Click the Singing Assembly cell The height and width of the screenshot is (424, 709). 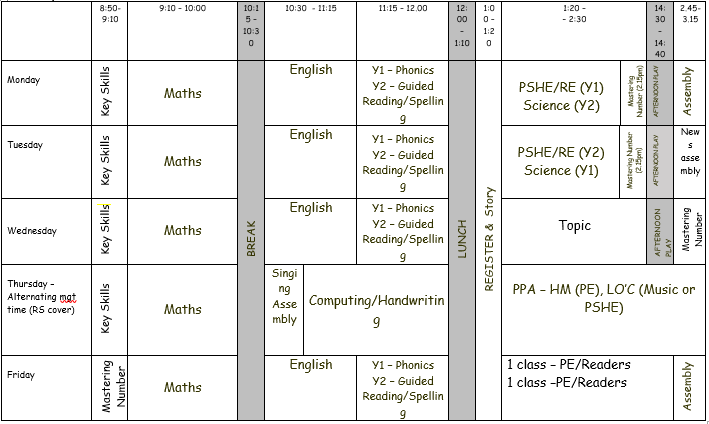coord(284,310)
